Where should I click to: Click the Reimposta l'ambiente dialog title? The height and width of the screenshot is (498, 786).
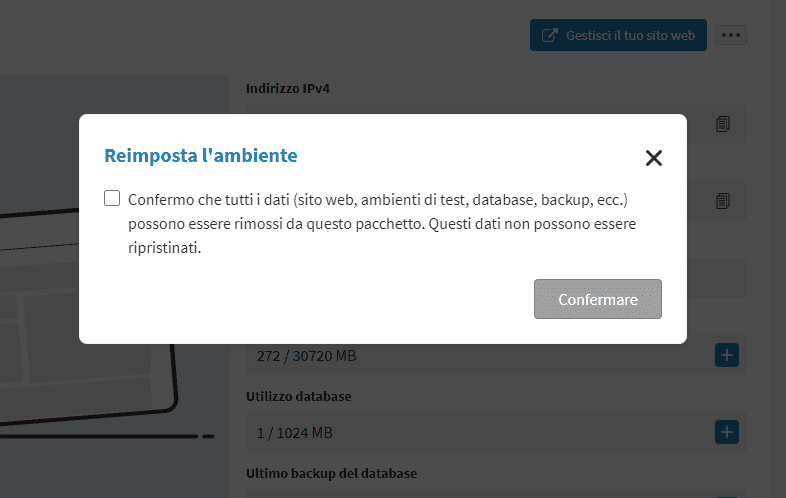pos(201,155)
